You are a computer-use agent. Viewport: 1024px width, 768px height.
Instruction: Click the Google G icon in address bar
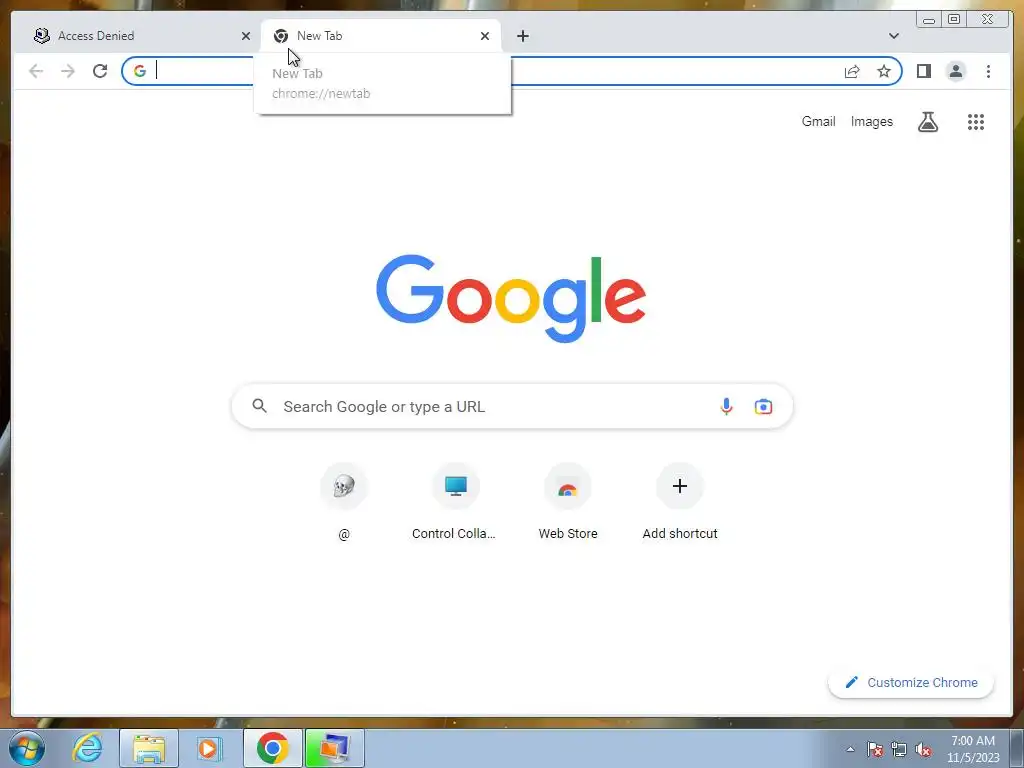[x=140, y=71]
